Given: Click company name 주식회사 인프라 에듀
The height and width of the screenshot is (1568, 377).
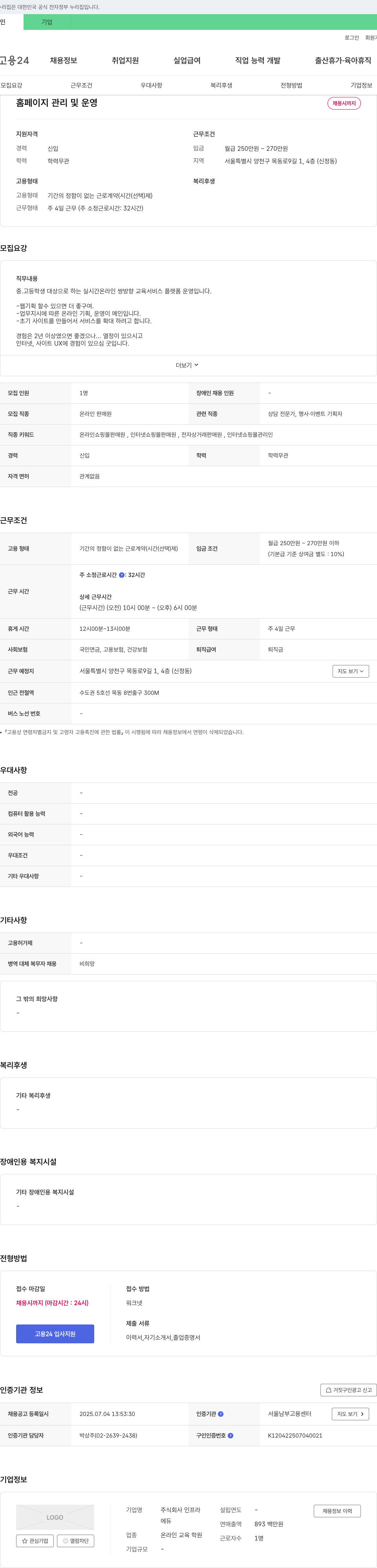Looking at the screenshot, I should pyautogui.click(x=180, y=1515).
